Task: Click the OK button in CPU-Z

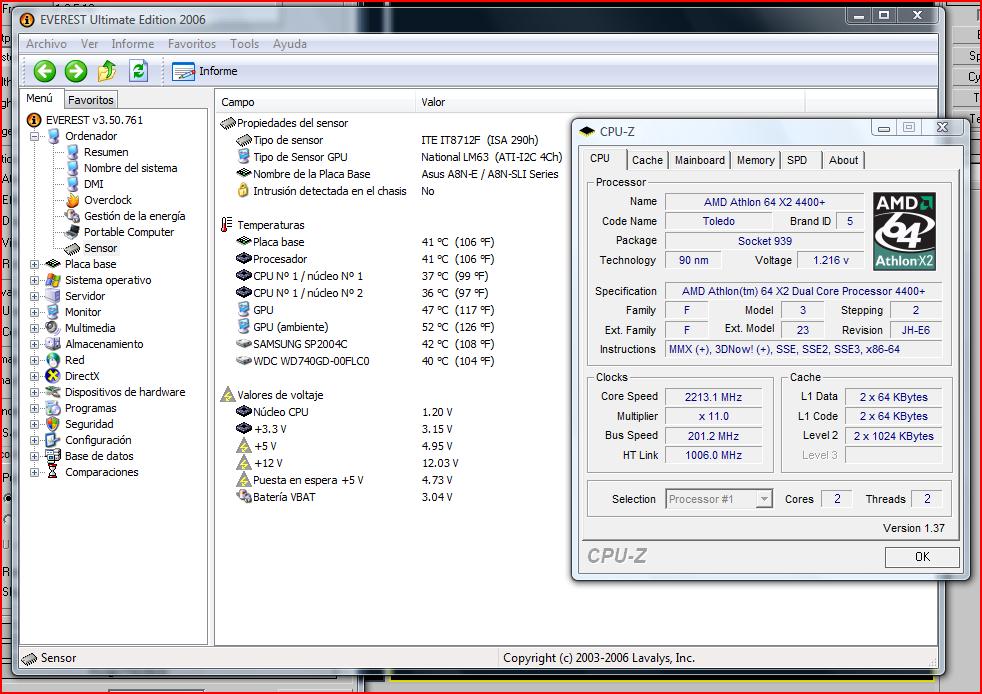Action: (922, 557)
